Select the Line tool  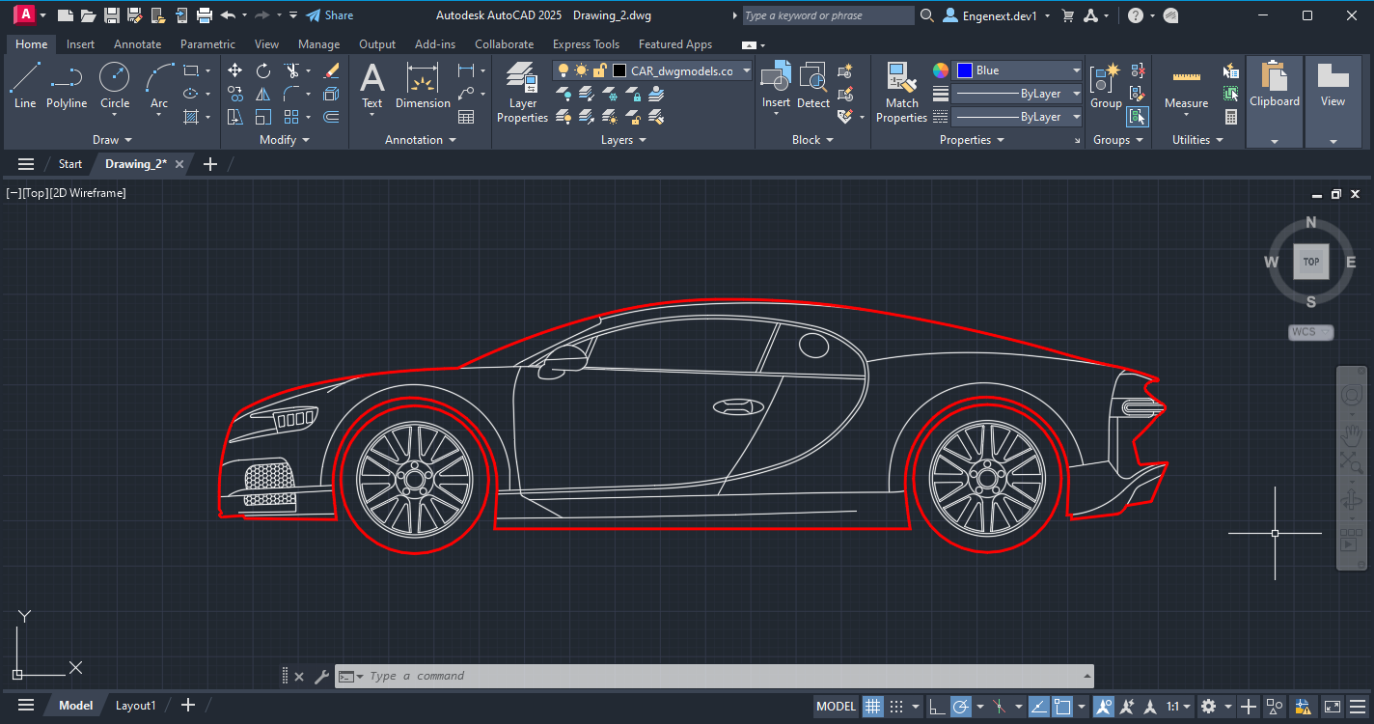[x=25, y=85]
